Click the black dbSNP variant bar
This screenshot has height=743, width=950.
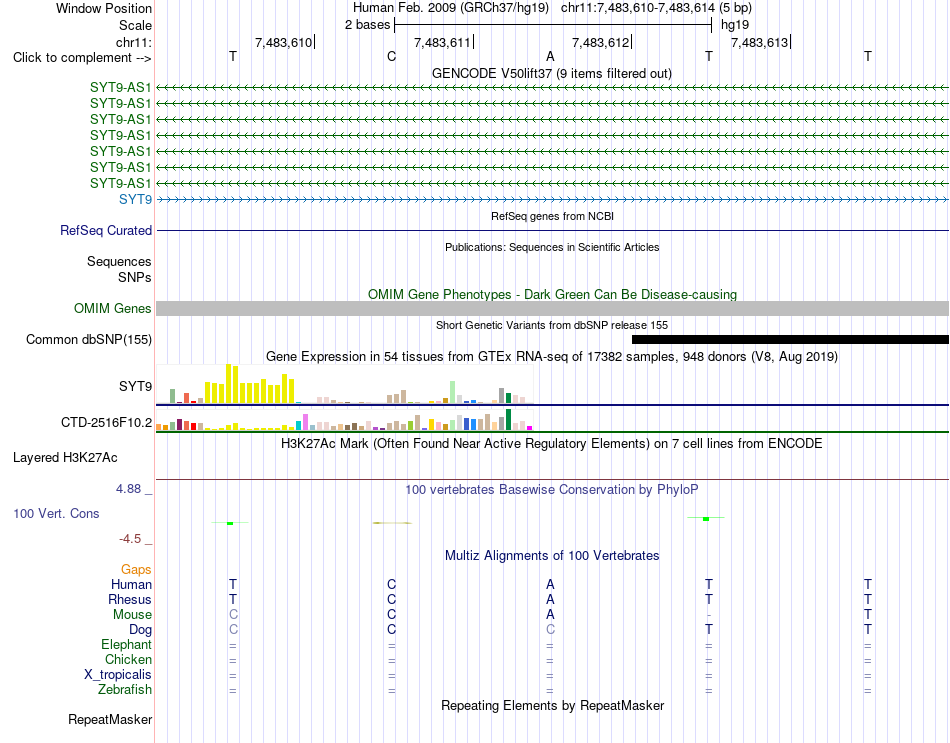point(790,339)
